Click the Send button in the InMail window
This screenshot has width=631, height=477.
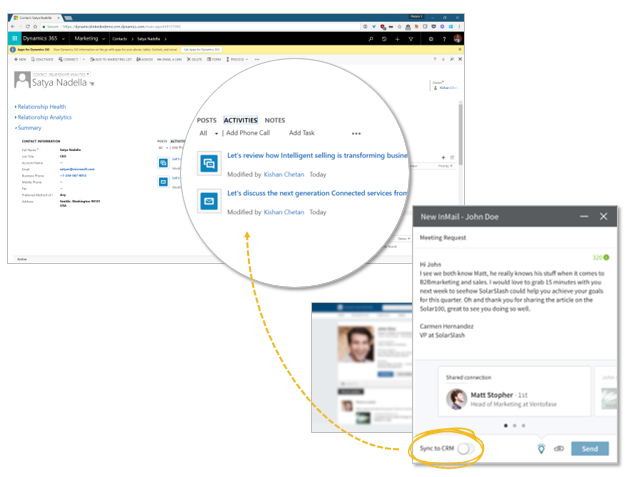[x=590, y=449]
